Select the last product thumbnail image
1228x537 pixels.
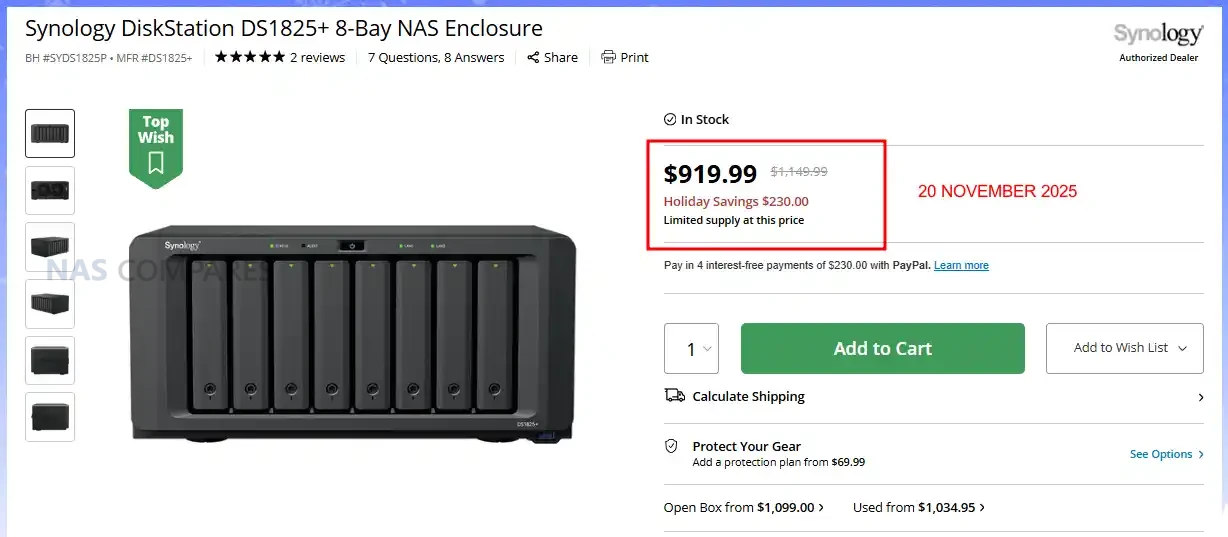point(50,417)
